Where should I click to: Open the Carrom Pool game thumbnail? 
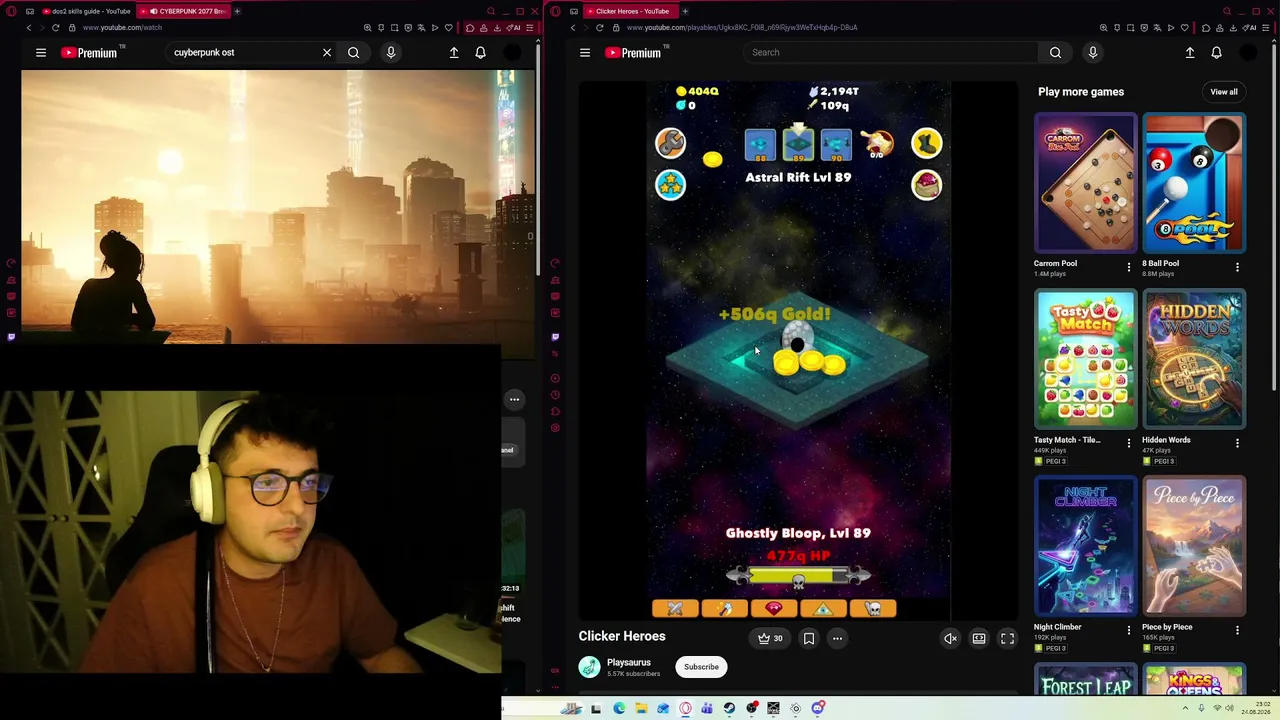pyautogui.click(x=1085, y=183)
